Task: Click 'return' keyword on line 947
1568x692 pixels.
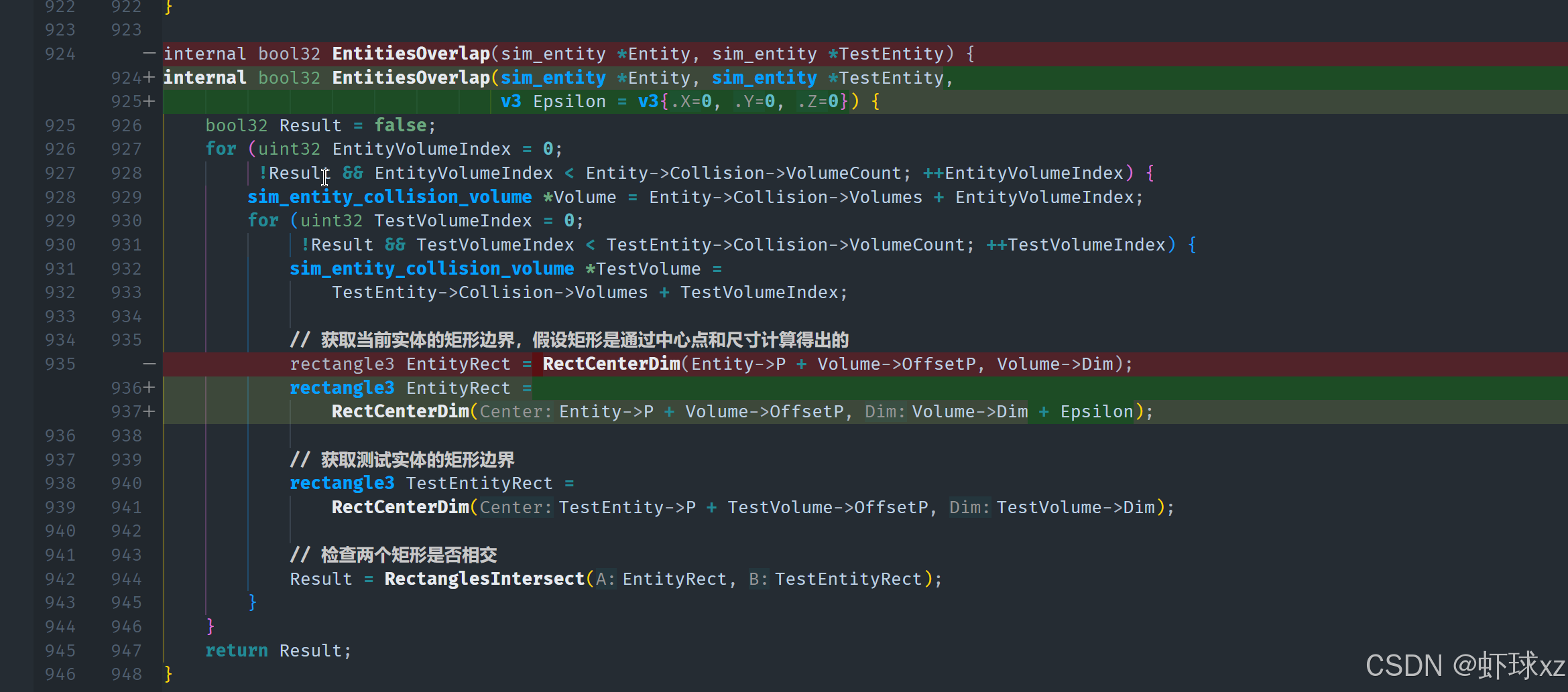Action: 237,650
